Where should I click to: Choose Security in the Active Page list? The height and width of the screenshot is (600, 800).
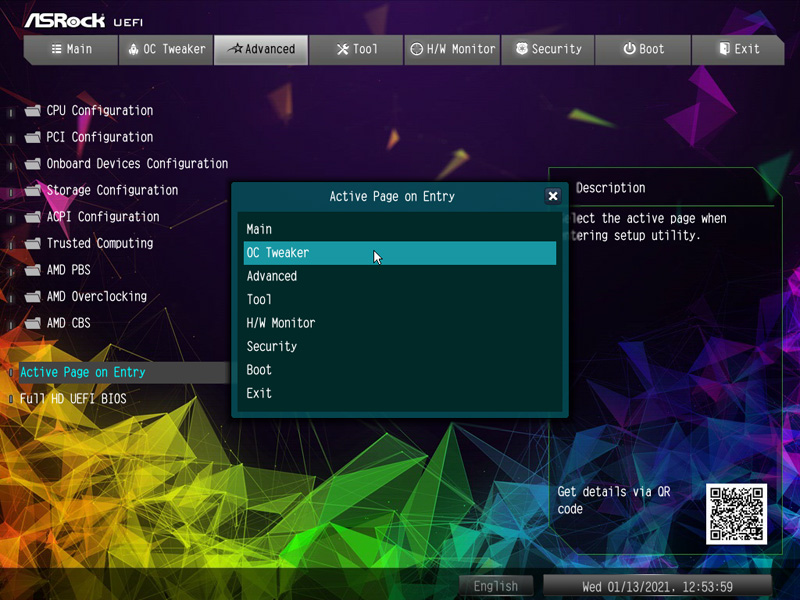point(400,347)
